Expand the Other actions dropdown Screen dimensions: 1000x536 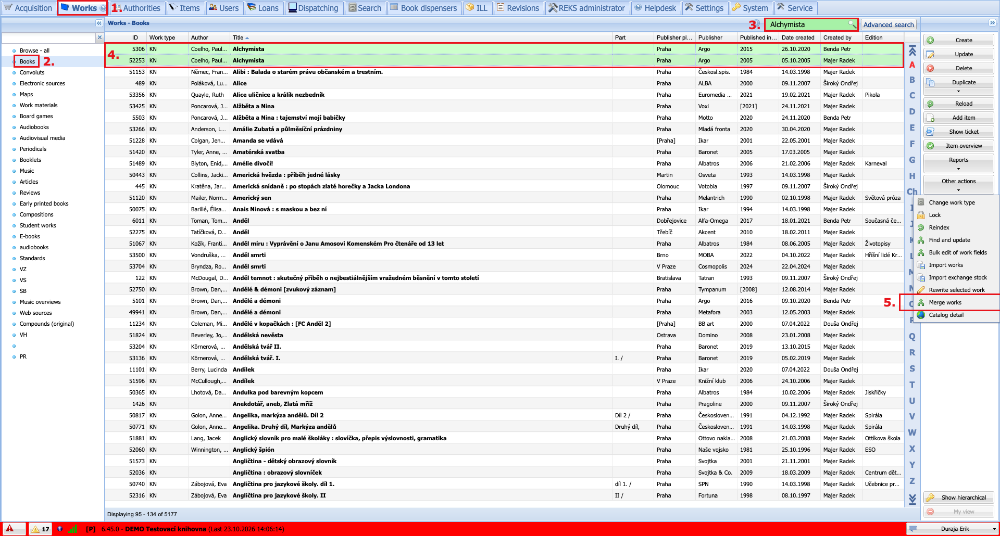pos(959,184)
